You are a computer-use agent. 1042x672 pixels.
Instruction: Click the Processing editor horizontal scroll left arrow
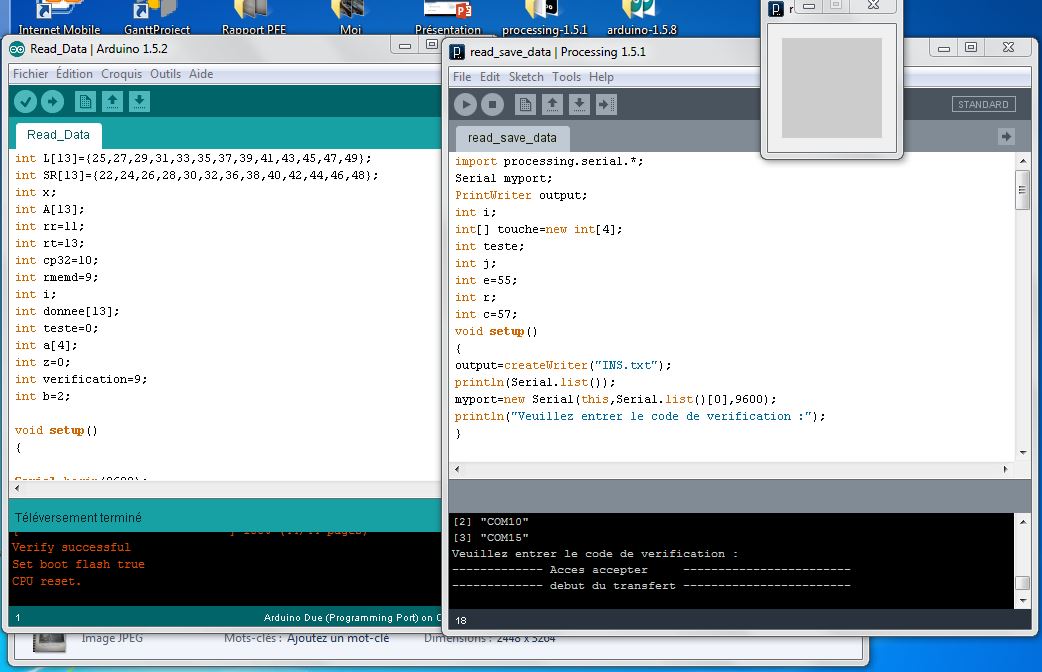click(x=457, y=469)
